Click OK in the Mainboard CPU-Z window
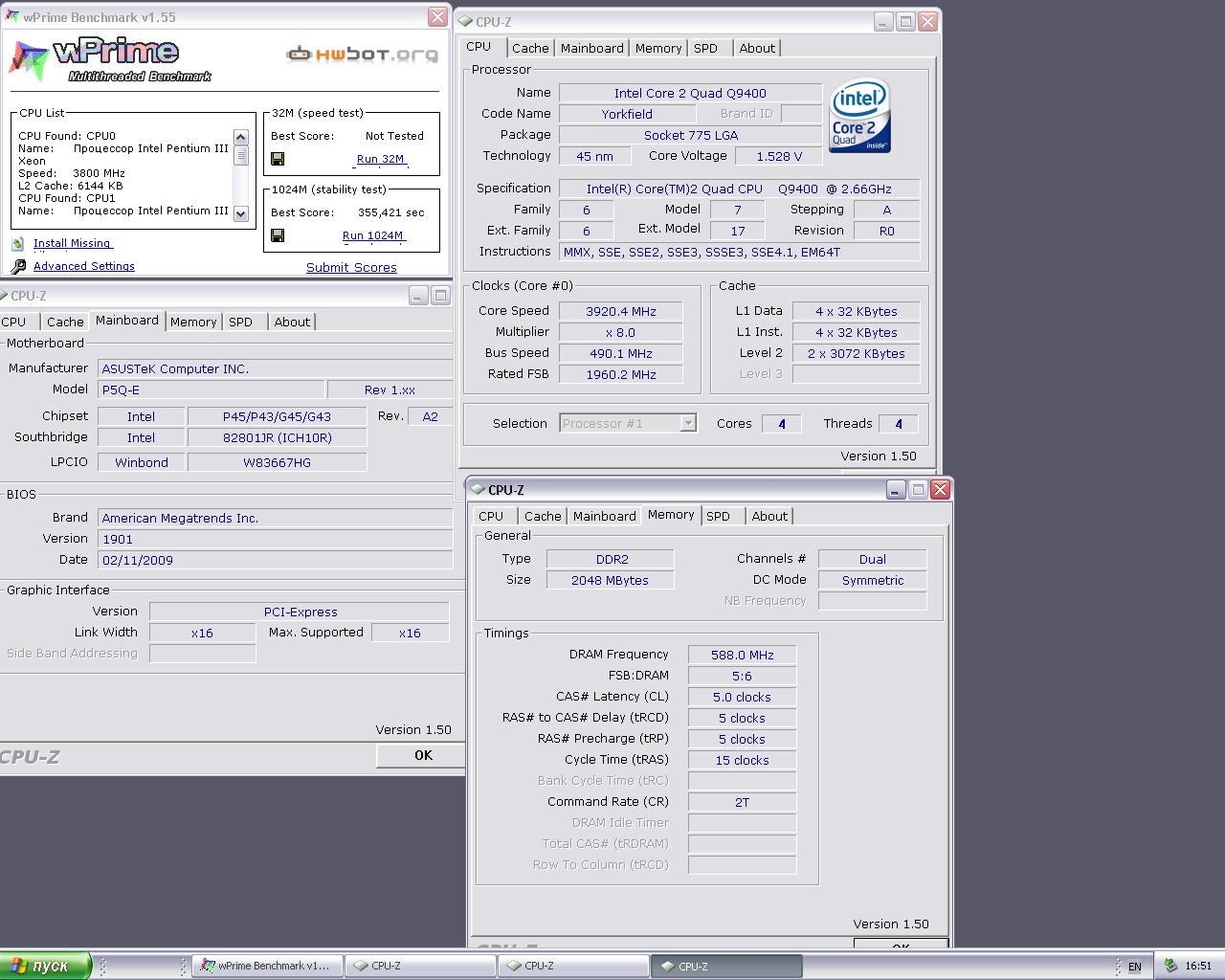 pyautogui.click(x=423, y=755)
